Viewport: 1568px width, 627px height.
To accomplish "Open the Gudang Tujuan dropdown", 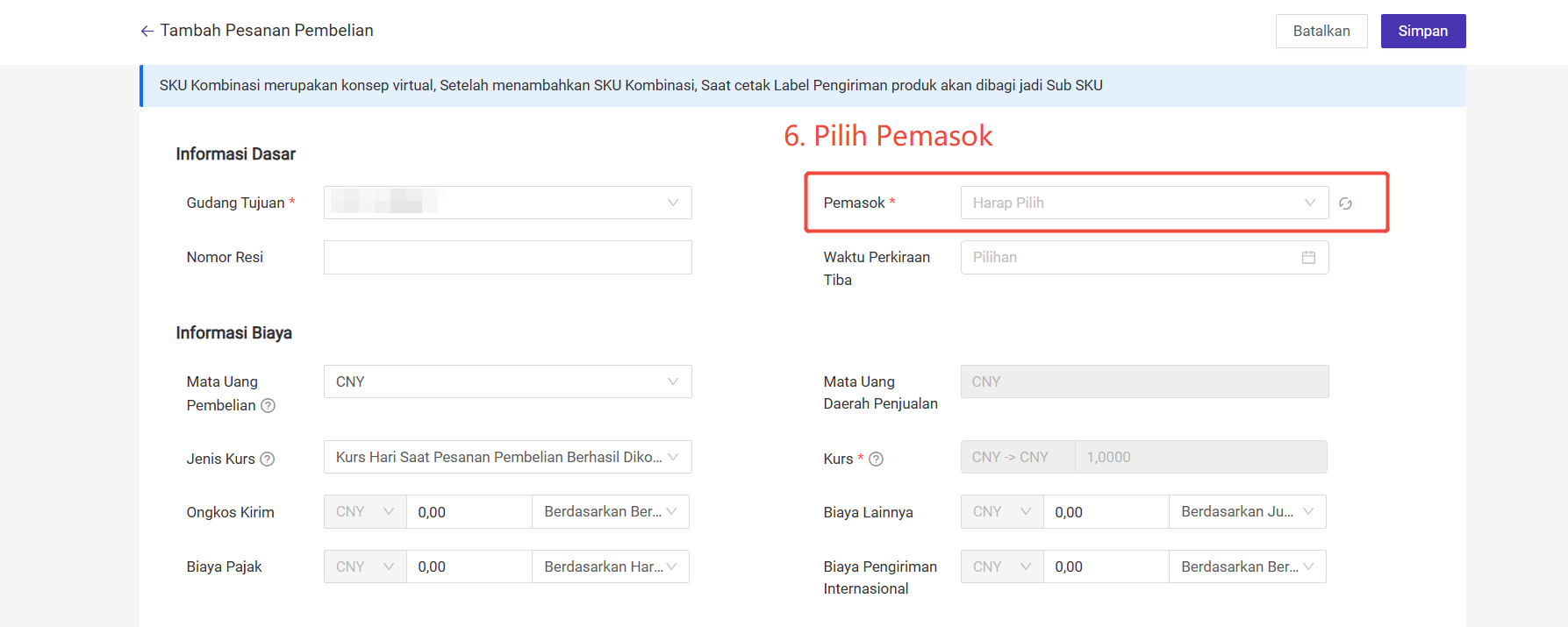I will [507, 203].
